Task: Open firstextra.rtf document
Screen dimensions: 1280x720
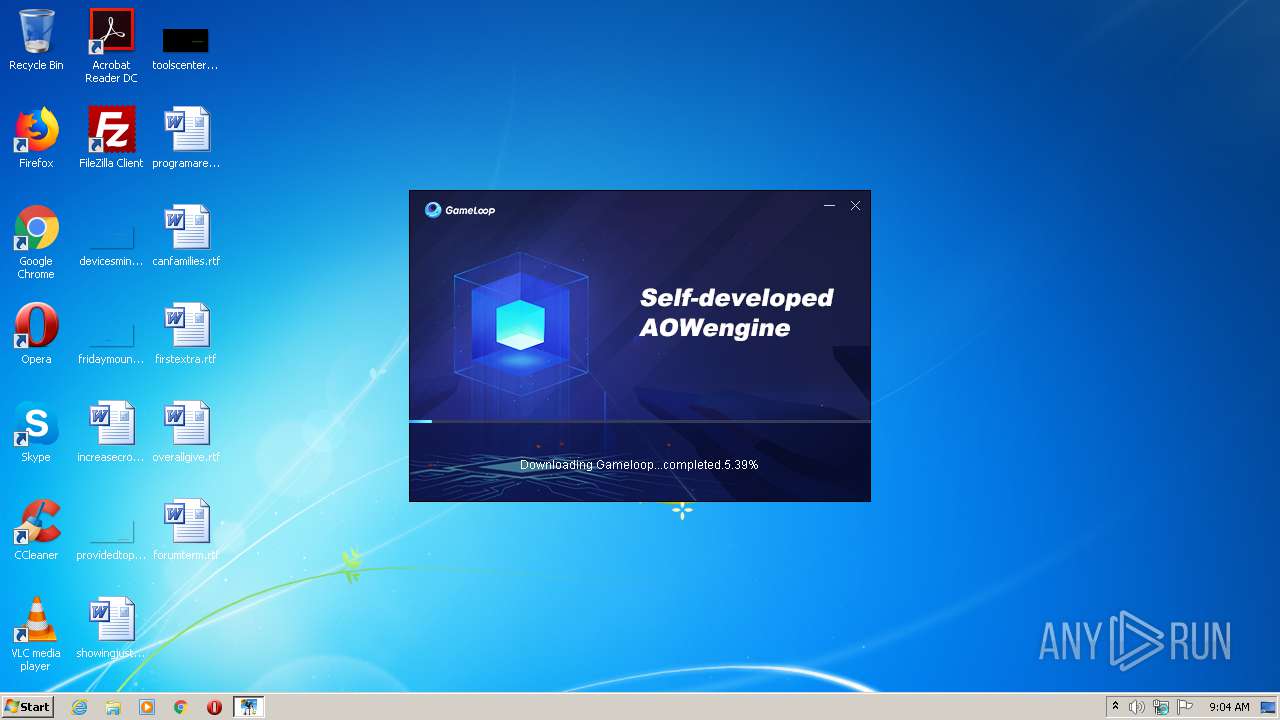Action: coord(186,334)
